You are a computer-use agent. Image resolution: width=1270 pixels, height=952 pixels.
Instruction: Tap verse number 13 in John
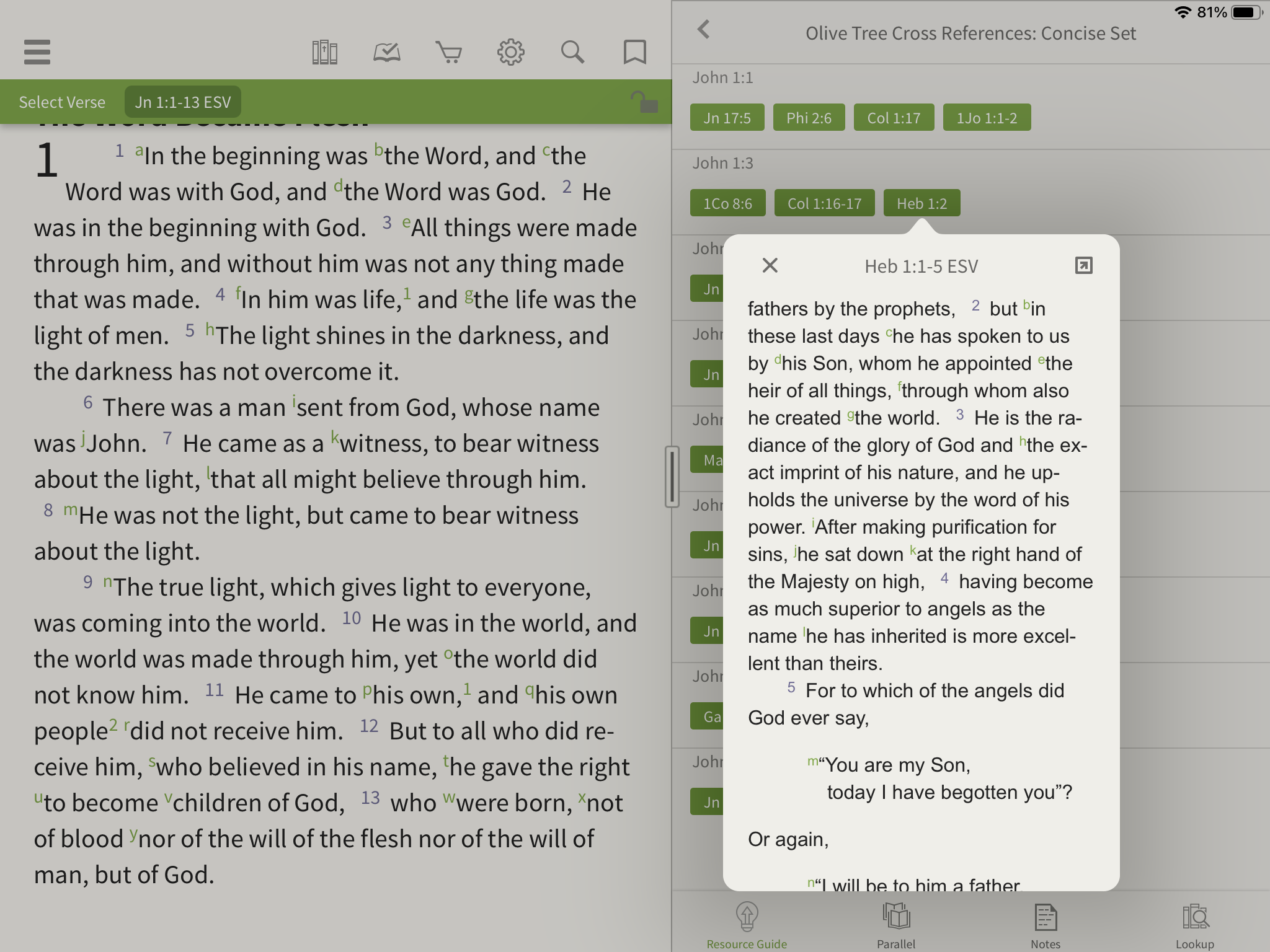pos(370,798)
